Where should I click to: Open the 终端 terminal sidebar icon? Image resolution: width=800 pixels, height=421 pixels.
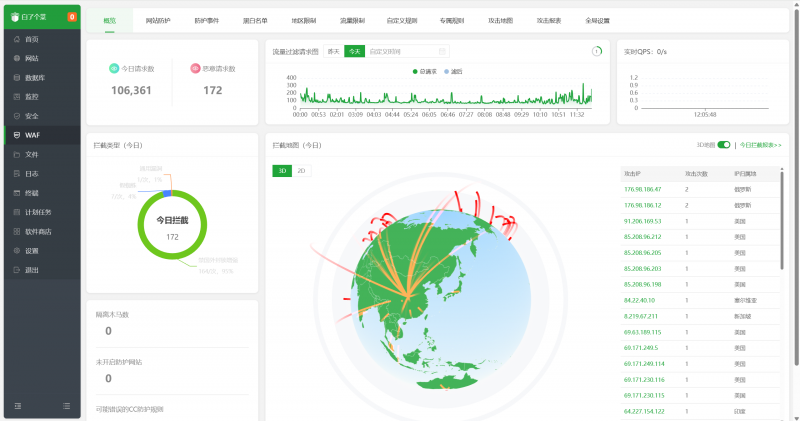coord(17,193)
